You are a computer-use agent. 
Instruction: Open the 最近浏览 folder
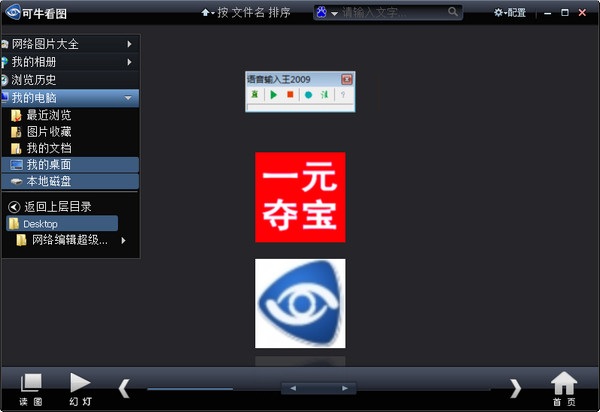point(70,115)
